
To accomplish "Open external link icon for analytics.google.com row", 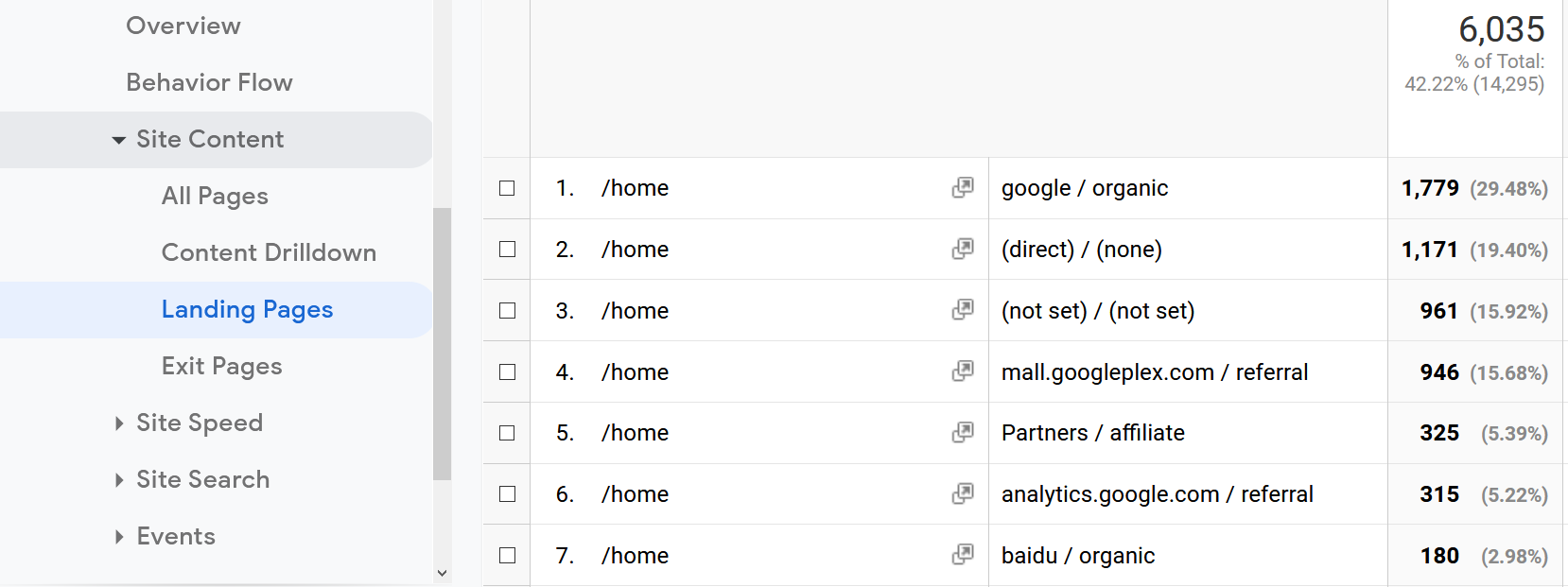I will click(x=963, y=493).
